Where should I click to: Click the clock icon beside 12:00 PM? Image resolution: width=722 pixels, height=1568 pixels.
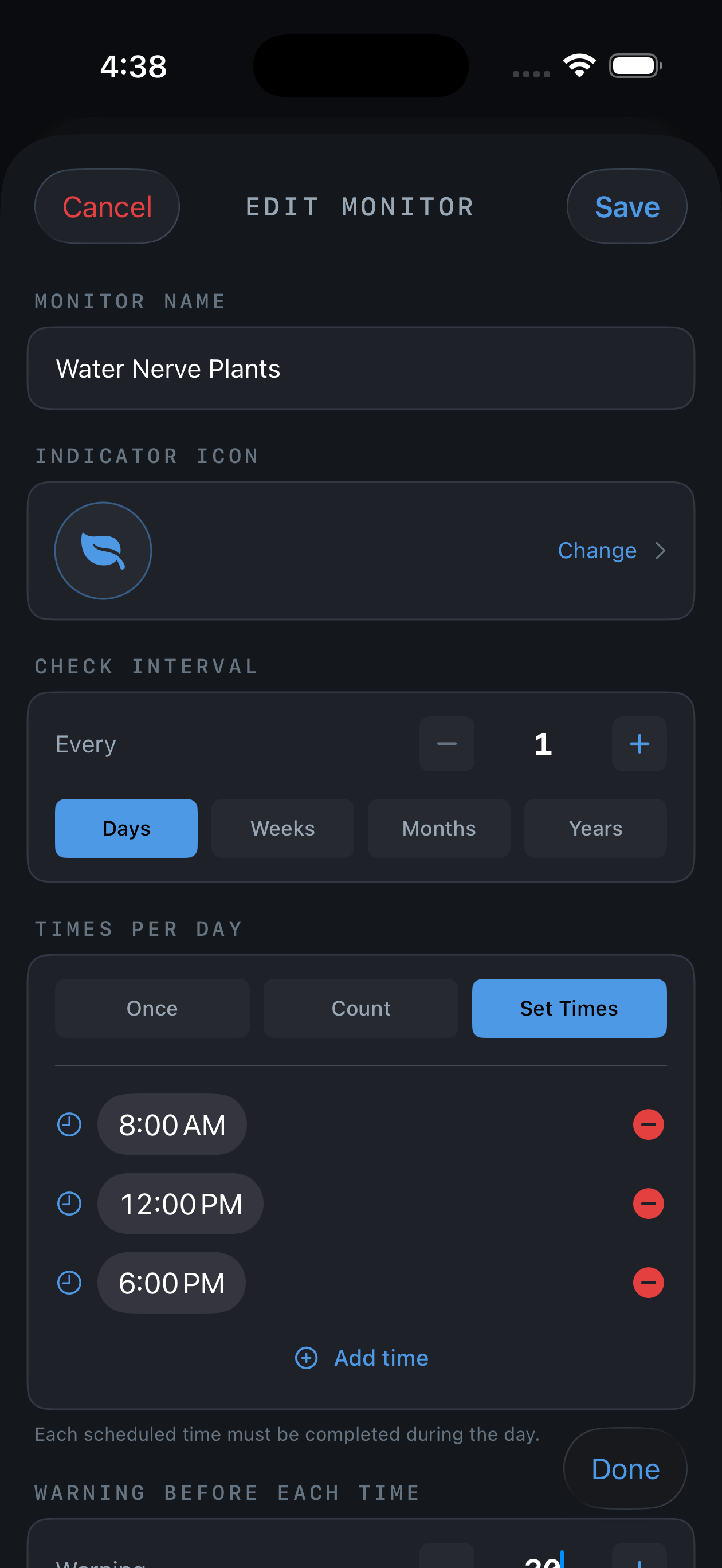click(x=69, y=1204)
